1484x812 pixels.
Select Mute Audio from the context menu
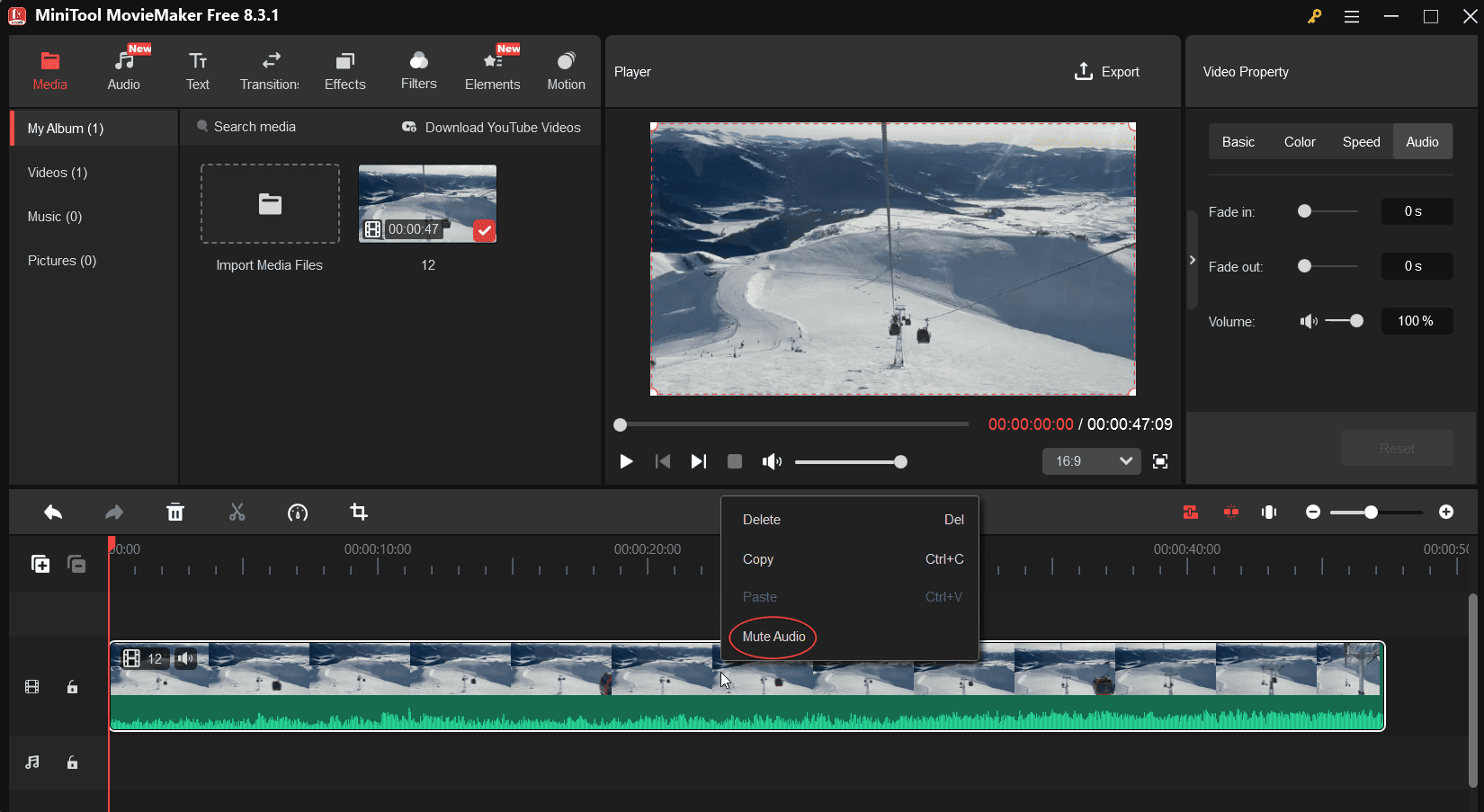tap(772, 637)
